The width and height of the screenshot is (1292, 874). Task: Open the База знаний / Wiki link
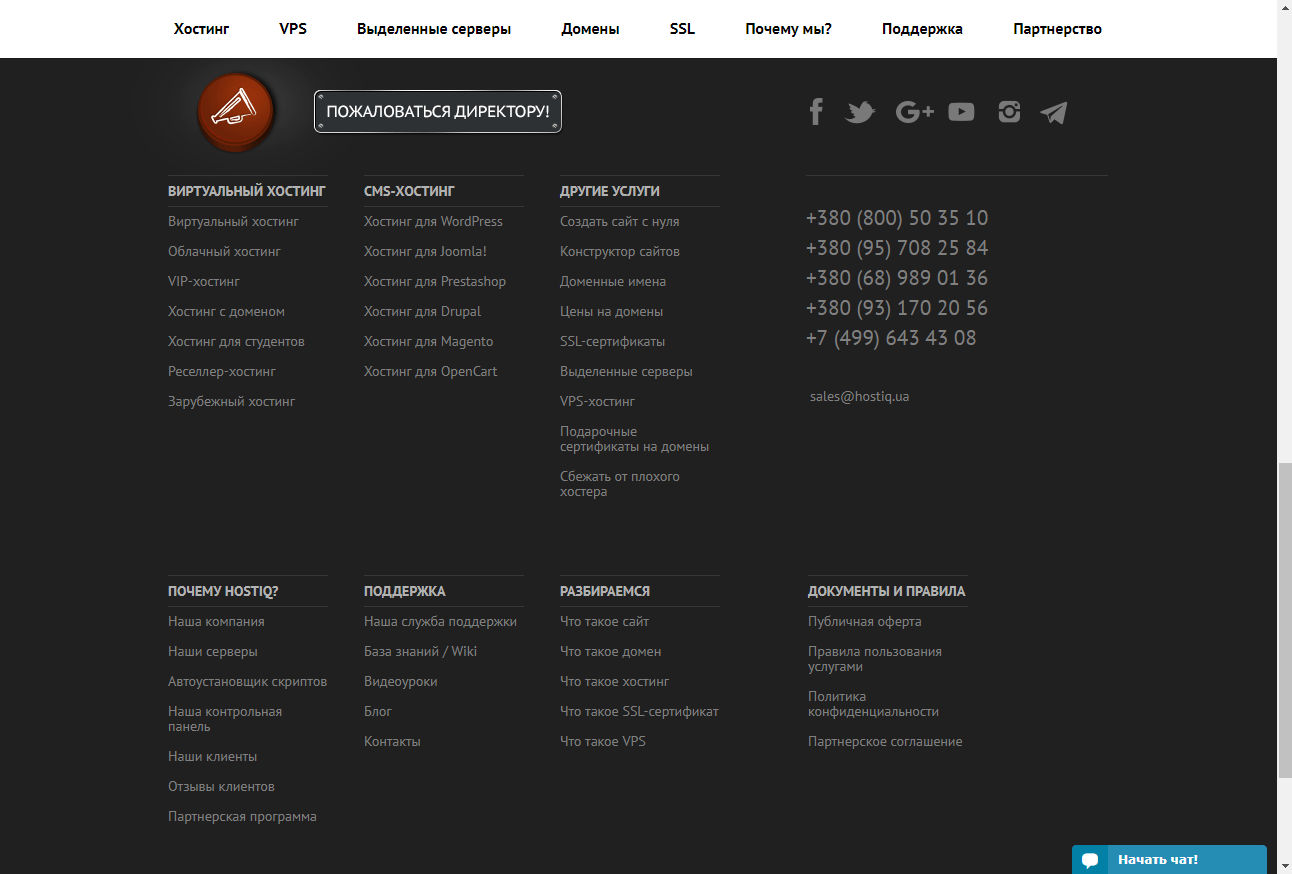(420, 652)
